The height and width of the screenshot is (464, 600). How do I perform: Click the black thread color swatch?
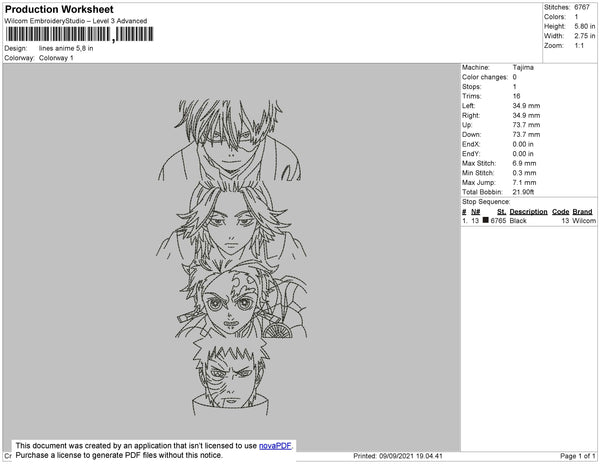pos(486,220)
